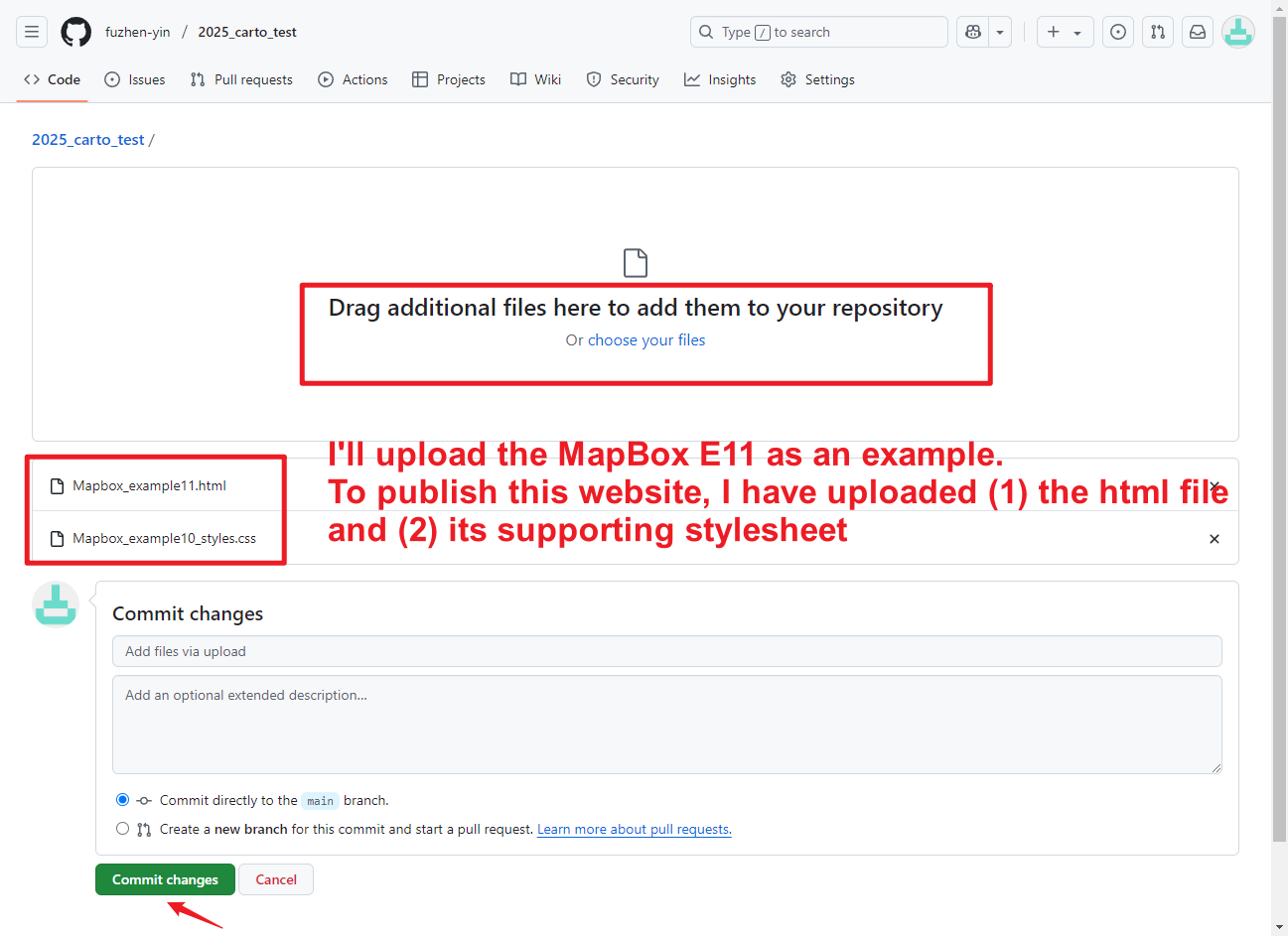Go to fuzhen-yin owner profile link
Image resolution: width=1288 pixels, height=936 pixels.
tap(138, 32)
